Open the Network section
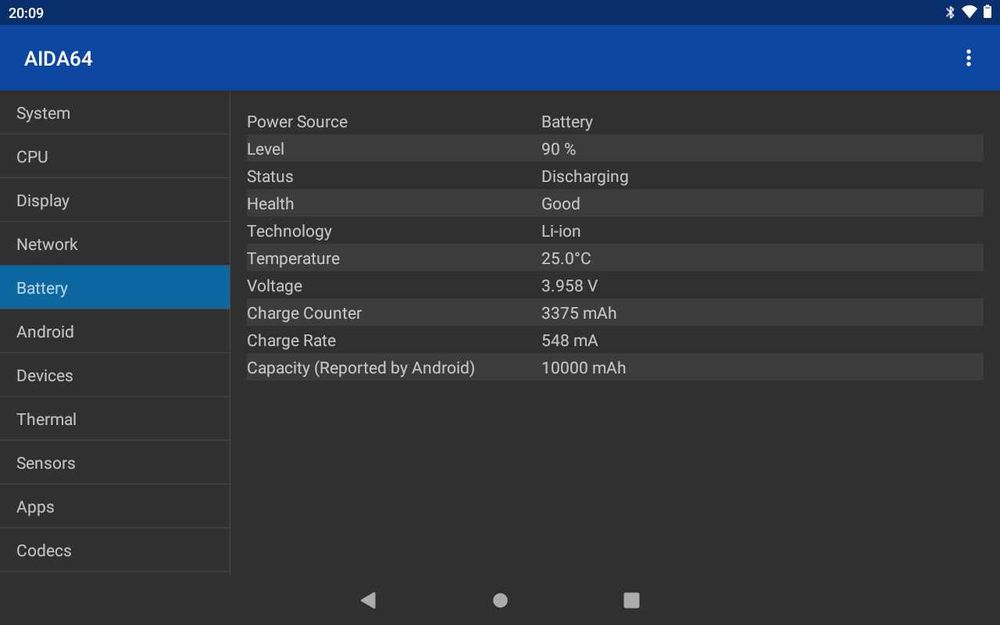Screen dimensions: 1000x625 [115, 244]
